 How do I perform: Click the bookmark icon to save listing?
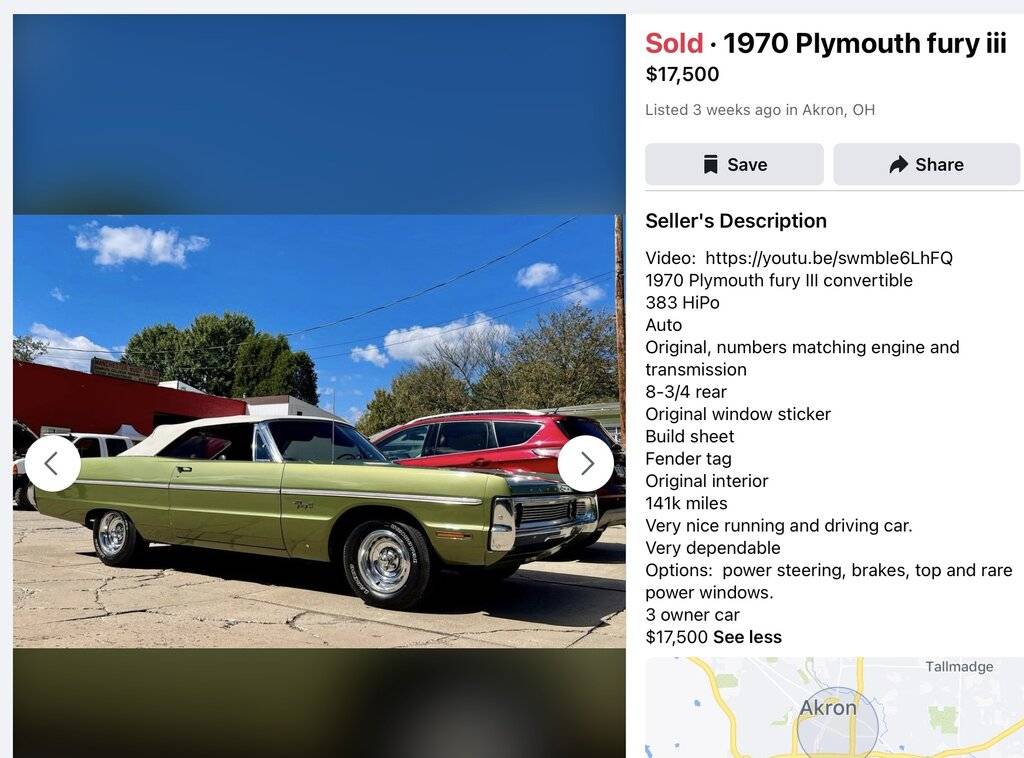(711, 165)
